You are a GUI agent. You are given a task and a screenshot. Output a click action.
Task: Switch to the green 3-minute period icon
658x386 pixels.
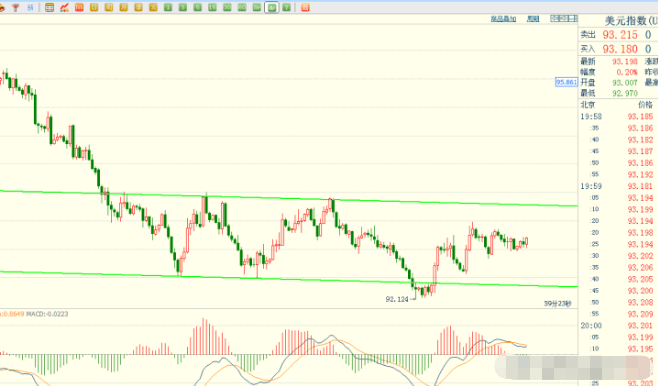[183, 7]
